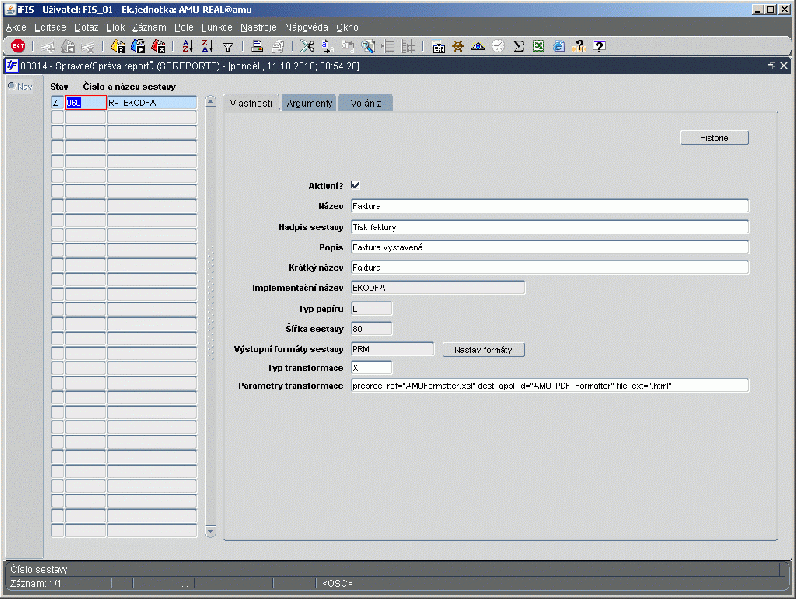
Task: Click the question mark help icon
Action: [x=599, y=46]
